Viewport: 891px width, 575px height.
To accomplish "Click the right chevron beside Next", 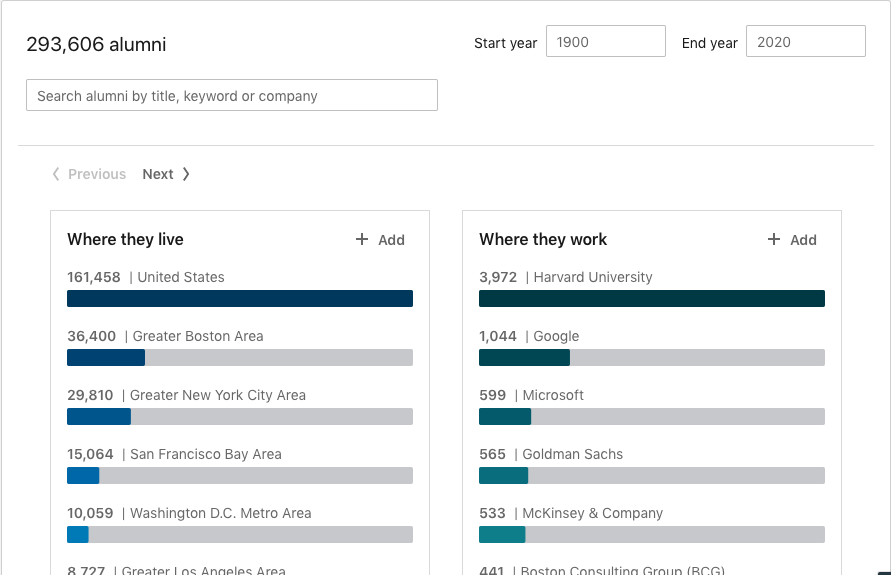I will pos(186,174).
